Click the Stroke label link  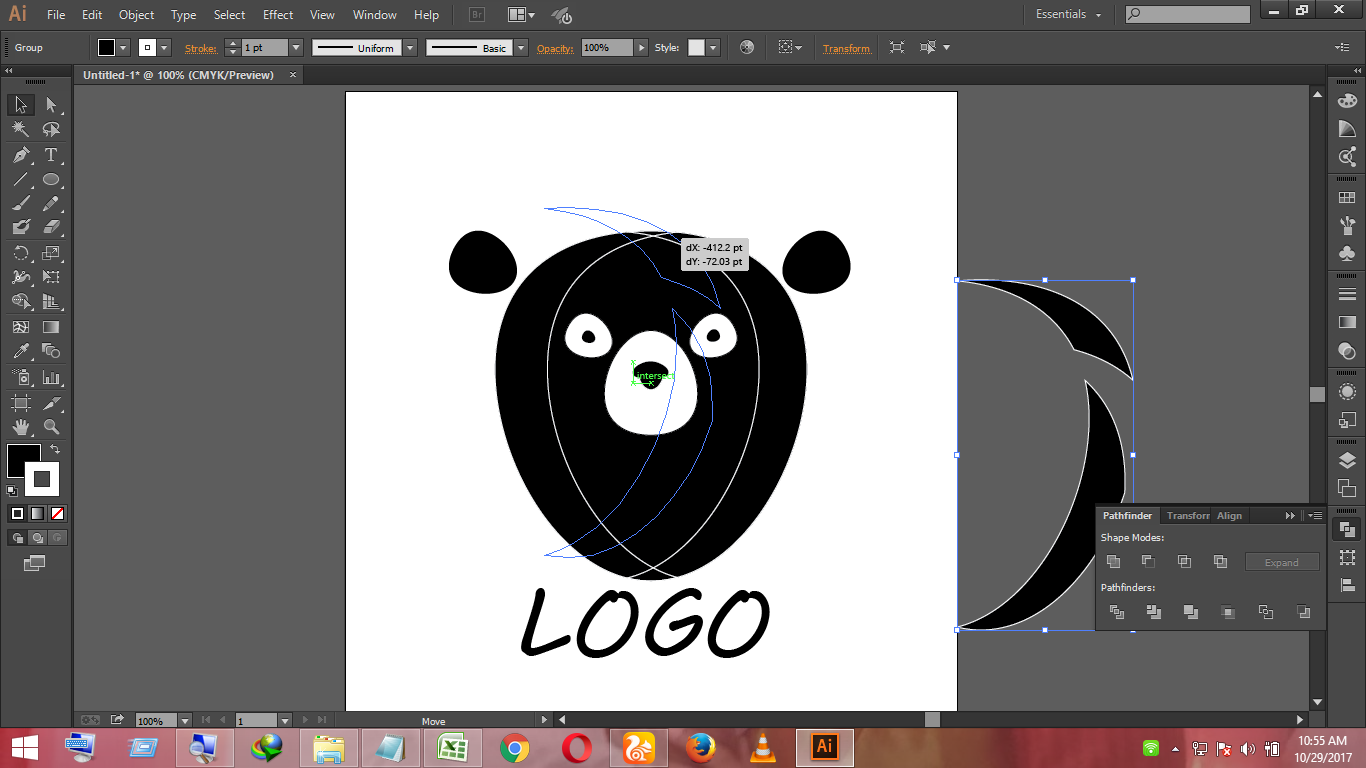click(x=200, y=48)
